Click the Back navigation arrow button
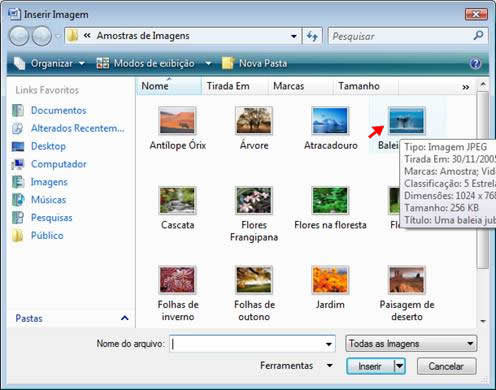 tap(19, 36)
